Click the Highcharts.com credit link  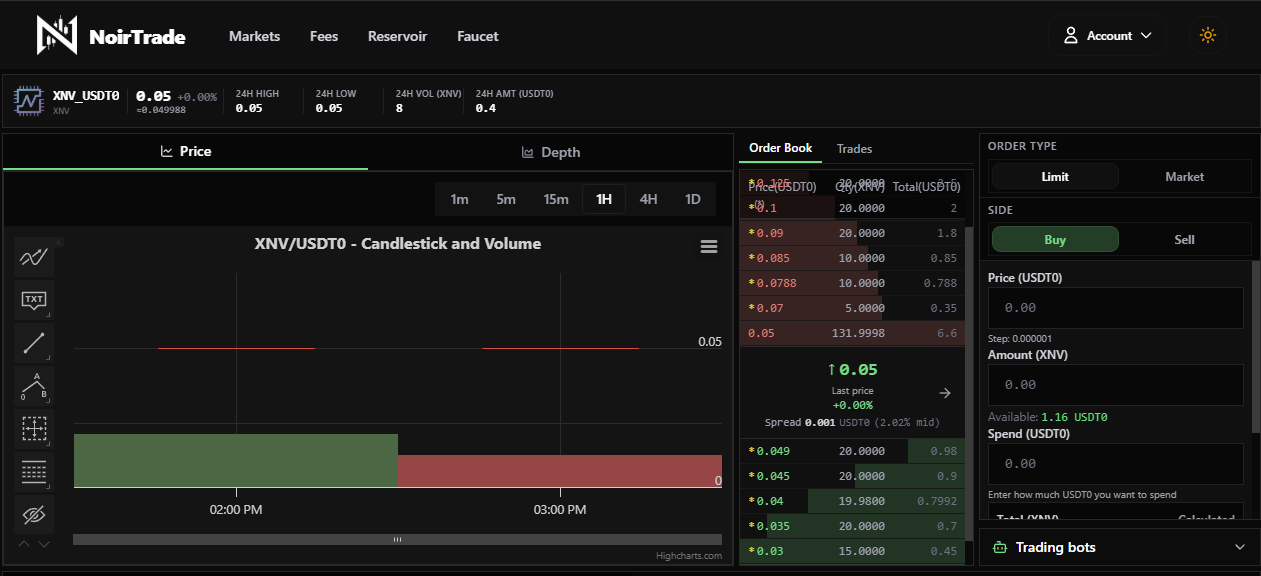click(689, 556)
